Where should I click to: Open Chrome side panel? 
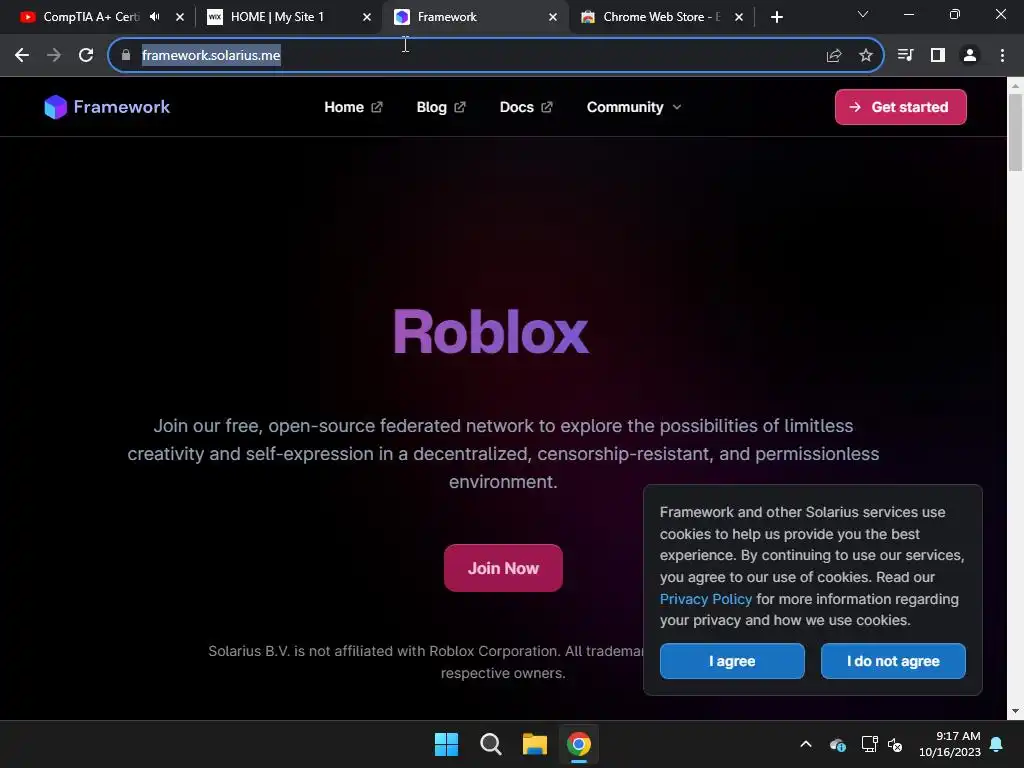click(x=938, y=55)
